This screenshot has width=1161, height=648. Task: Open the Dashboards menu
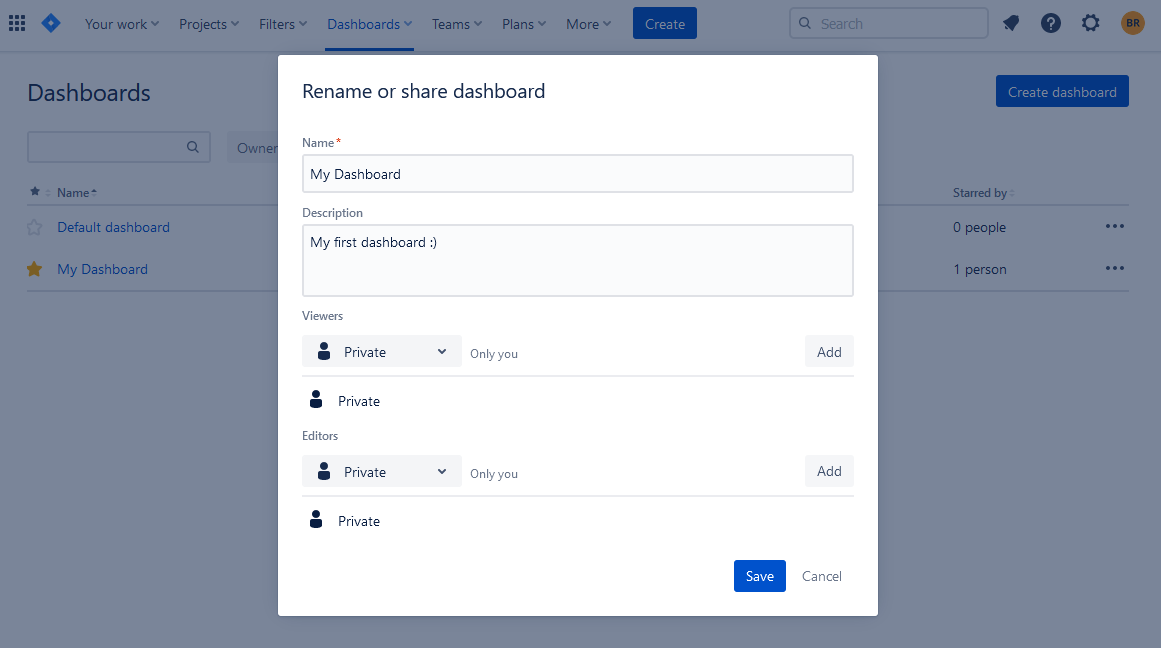click(369, 24)
